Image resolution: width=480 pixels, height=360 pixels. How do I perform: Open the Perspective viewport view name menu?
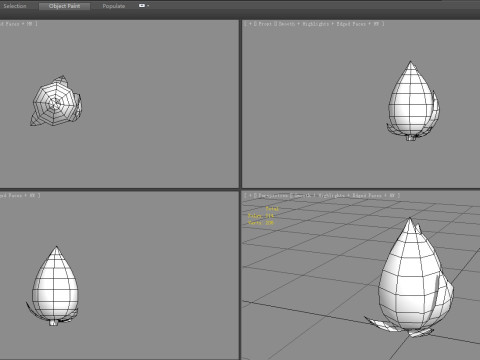click(272, 196)
